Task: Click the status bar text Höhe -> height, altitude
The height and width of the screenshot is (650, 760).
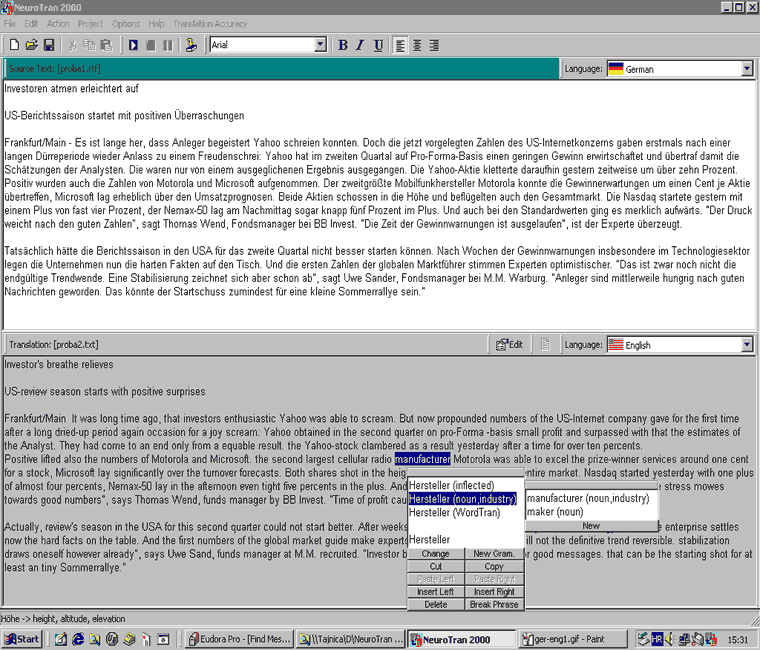Action: [x=63, y=619]
